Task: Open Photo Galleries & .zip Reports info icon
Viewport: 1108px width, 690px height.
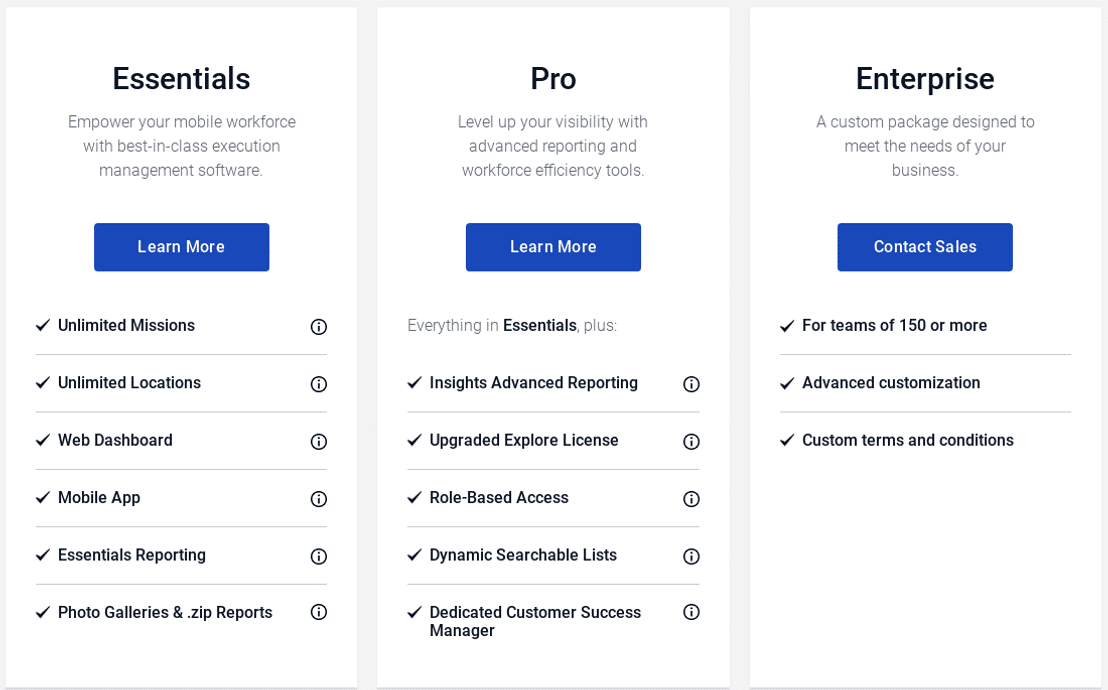Action: [x=319, y=612]
